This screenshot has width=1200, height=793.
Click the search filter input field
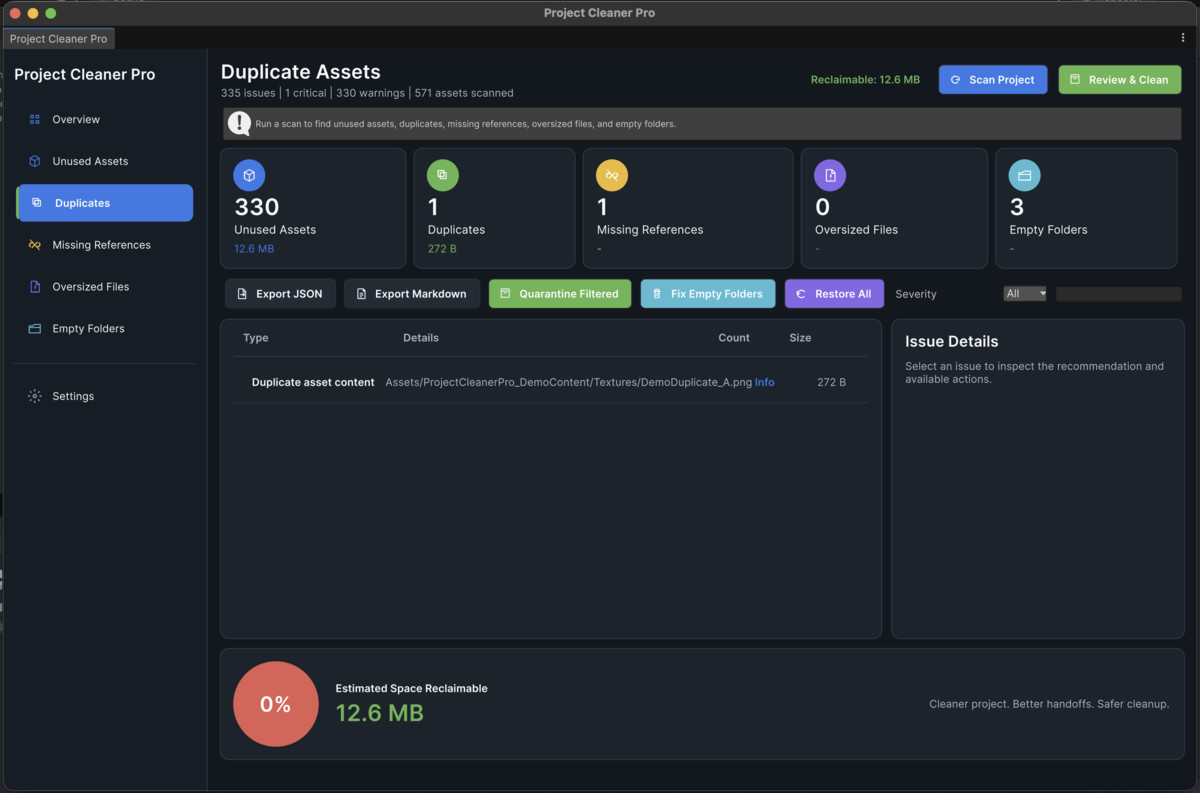click(x=1119, y=294)
